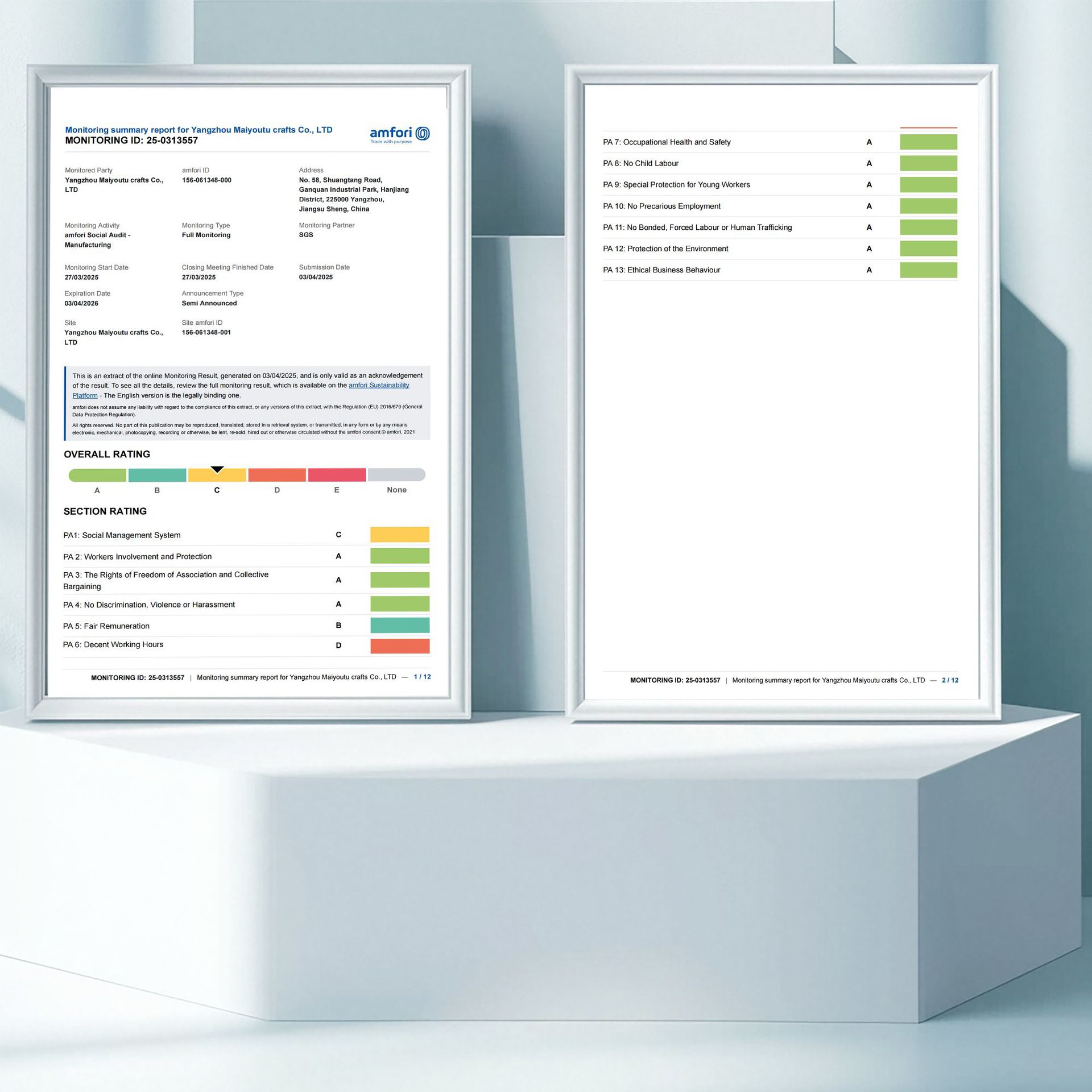Click green swatch for PA 13 Ethical Business Behaviour
Screen dimensions: 1092x1092
pos(928,270)
